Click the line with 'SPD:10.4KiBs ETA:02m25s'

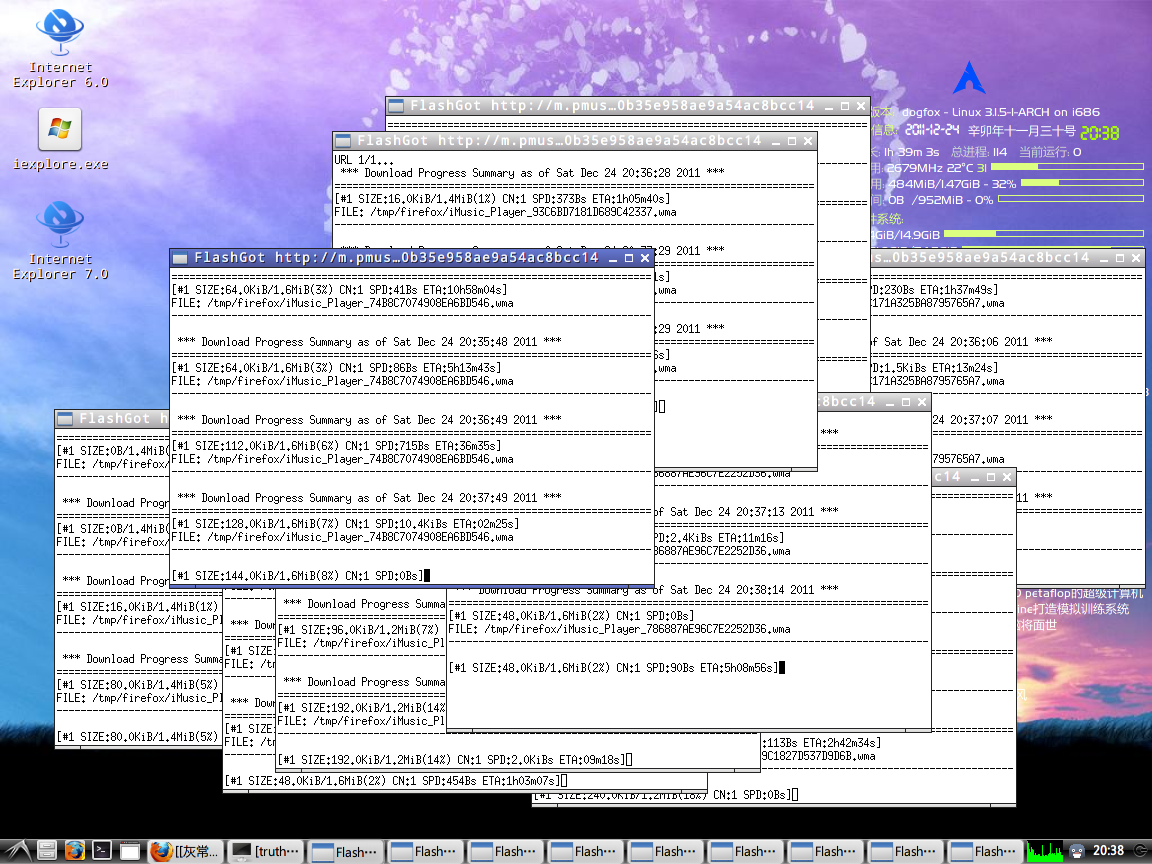345,523
